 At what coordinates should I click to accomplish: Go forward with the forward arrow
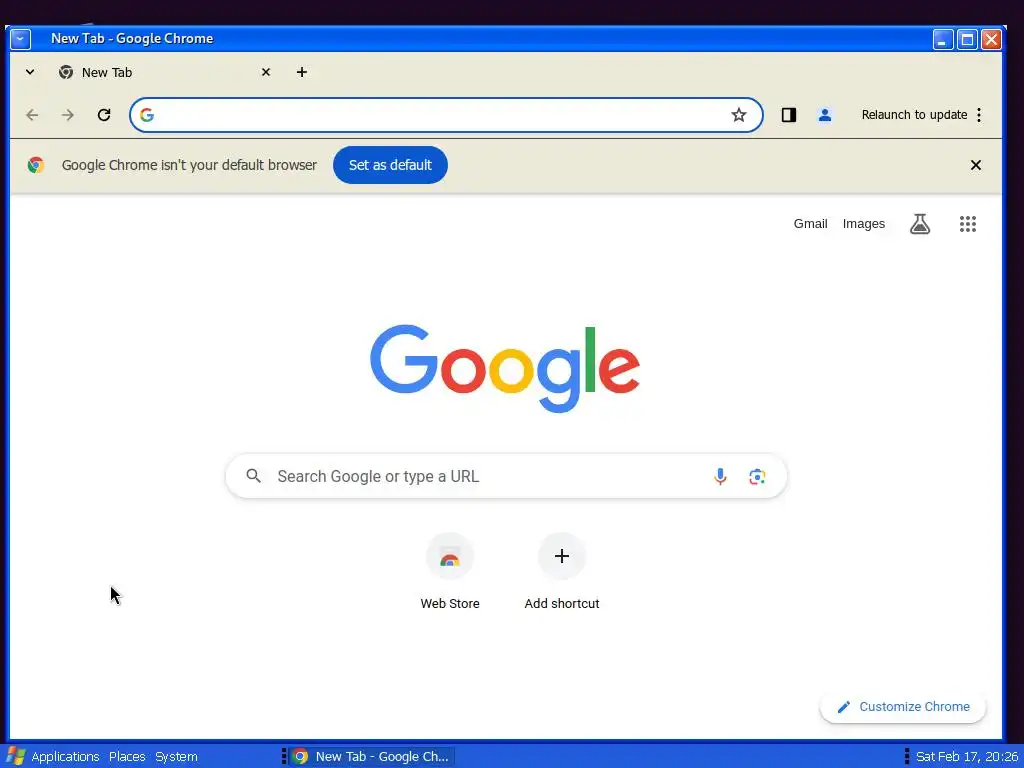(68, 115)
